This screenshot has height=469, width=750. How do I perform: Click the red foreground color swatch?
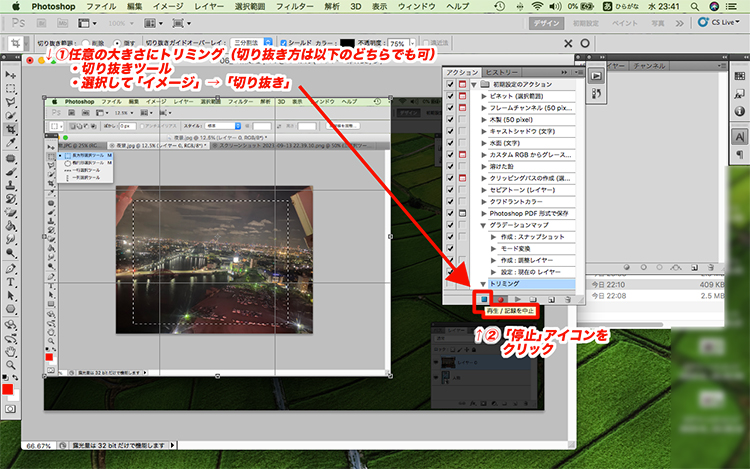(8, 389)
